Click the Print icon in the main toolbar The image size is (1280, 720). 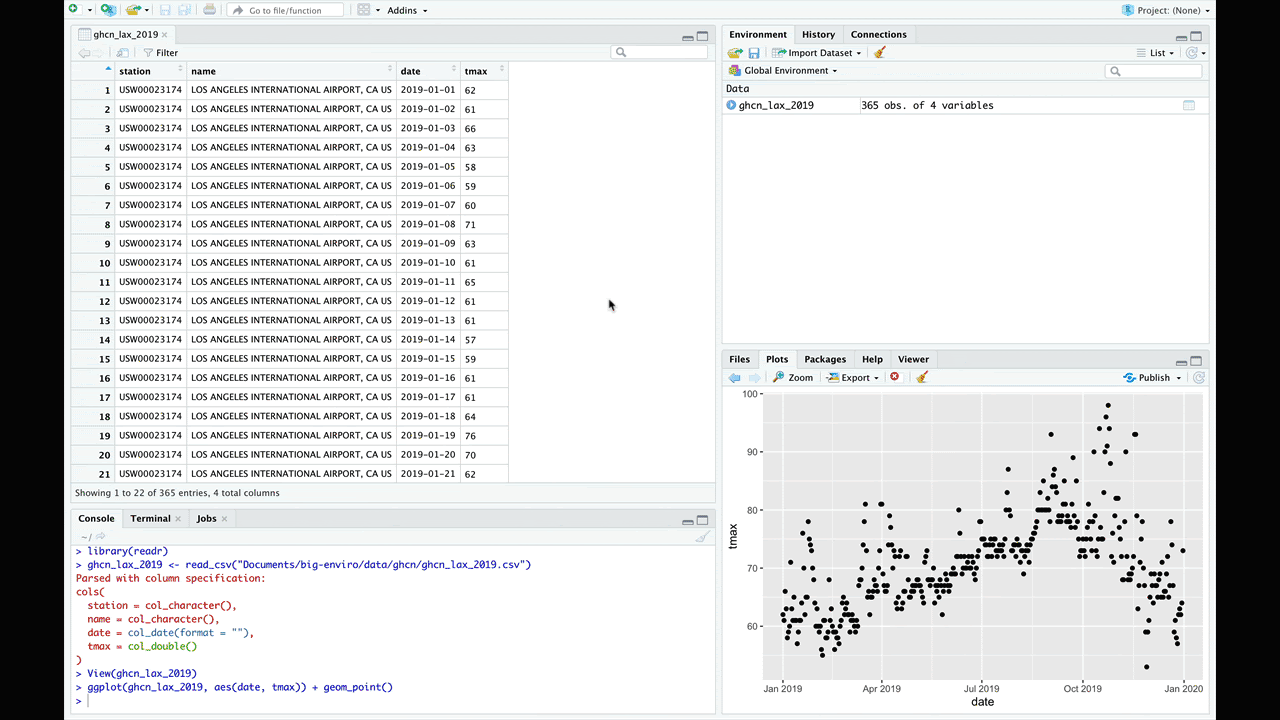(x=209, y=10)
